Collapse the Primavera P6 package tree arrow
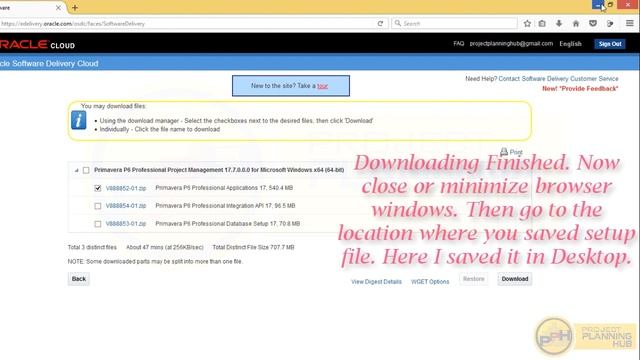The image size is (640, 360). click(x=76, y=171)
